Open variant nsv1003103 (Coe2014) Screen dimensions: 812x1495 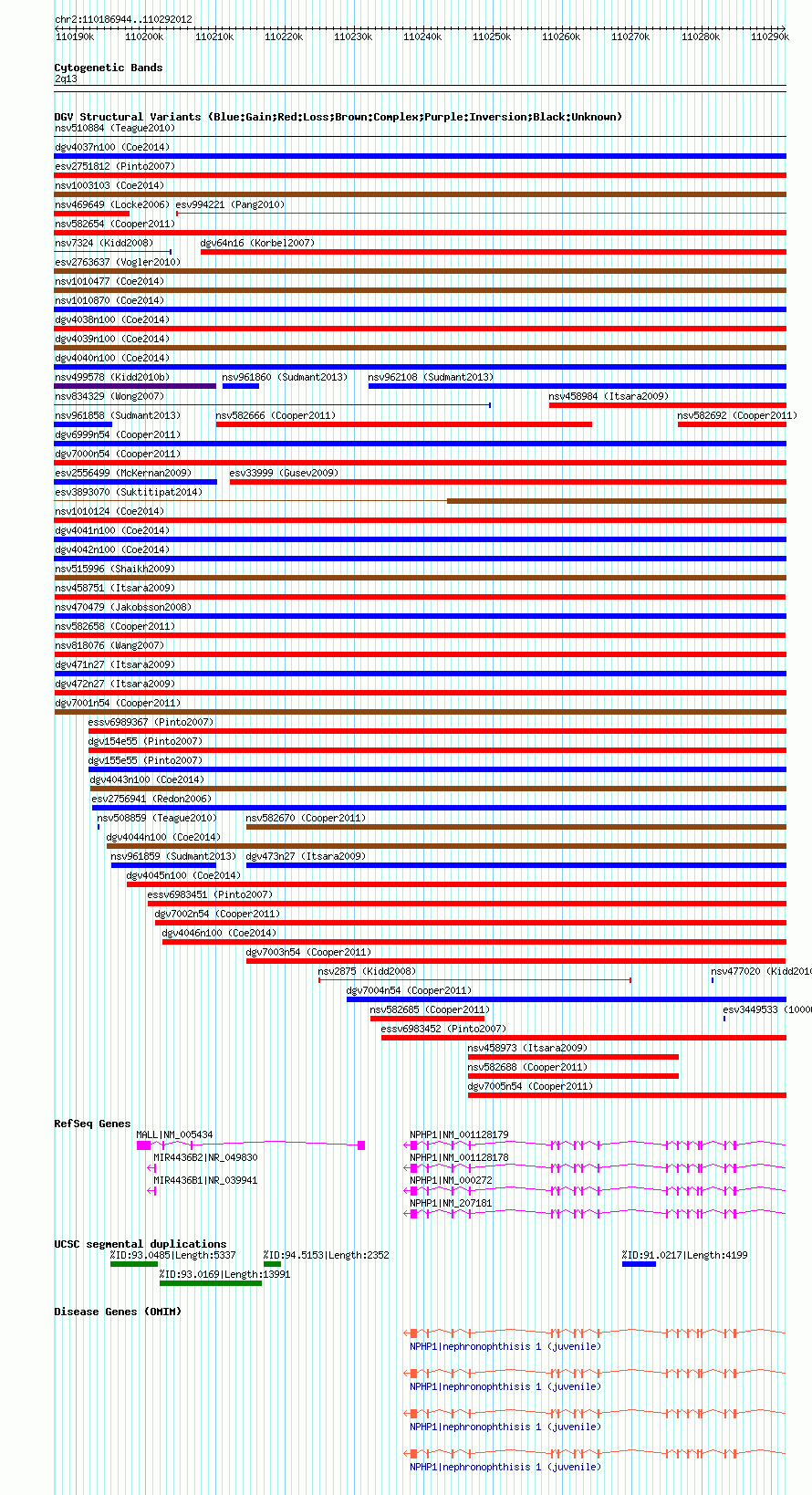tap(109, 185)
